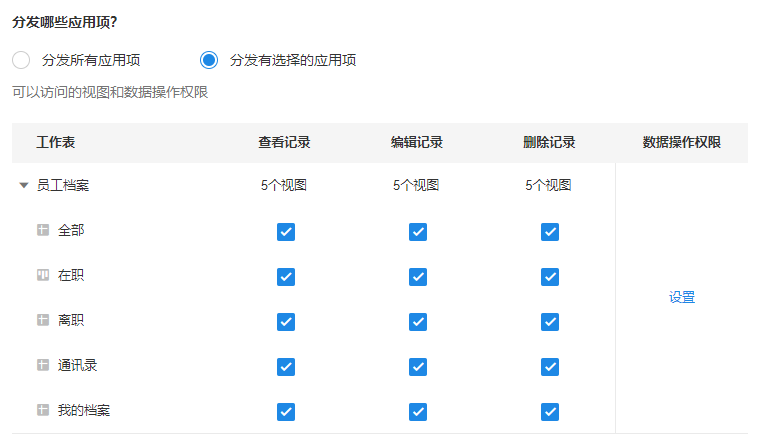The image size is (765, 436).
Task: Click the 数据操作权限 column header
Action: click(682, 142)
